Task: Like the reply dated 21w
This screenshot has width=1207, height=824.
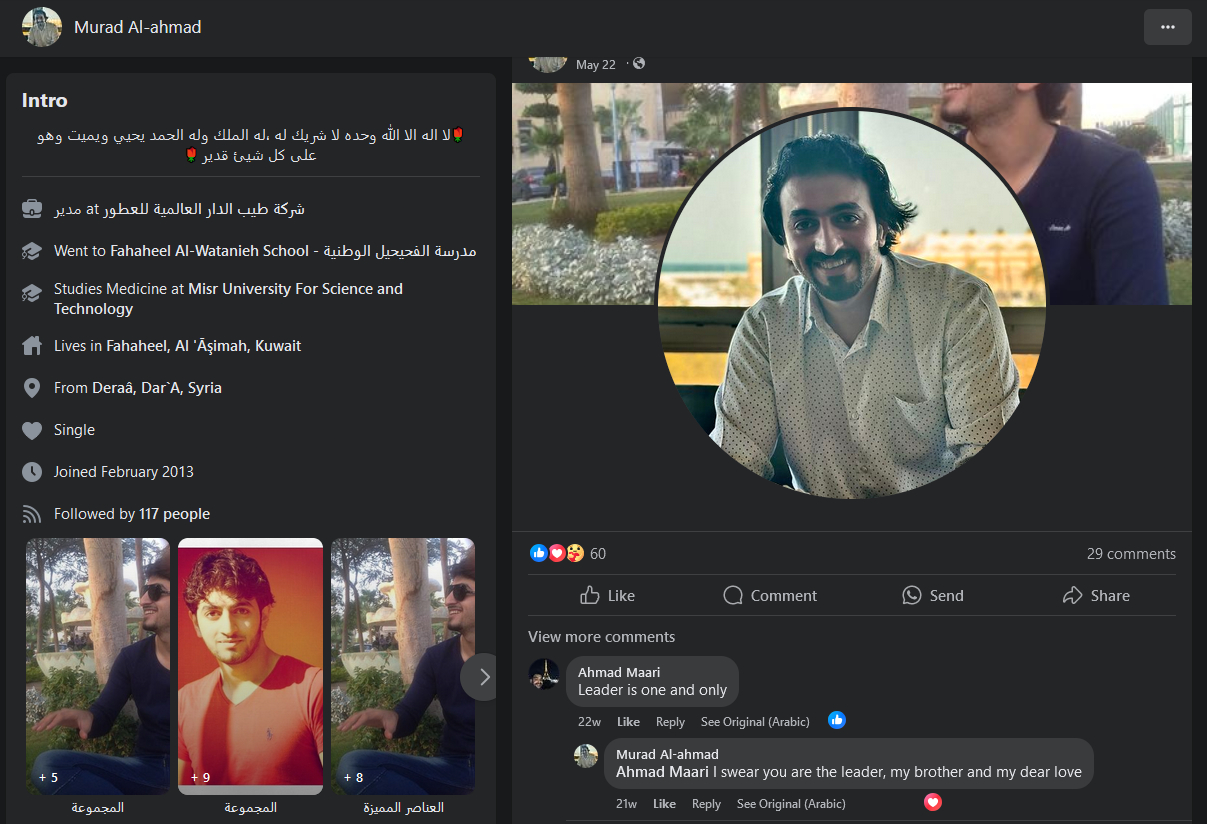Action: click(664, 804)
